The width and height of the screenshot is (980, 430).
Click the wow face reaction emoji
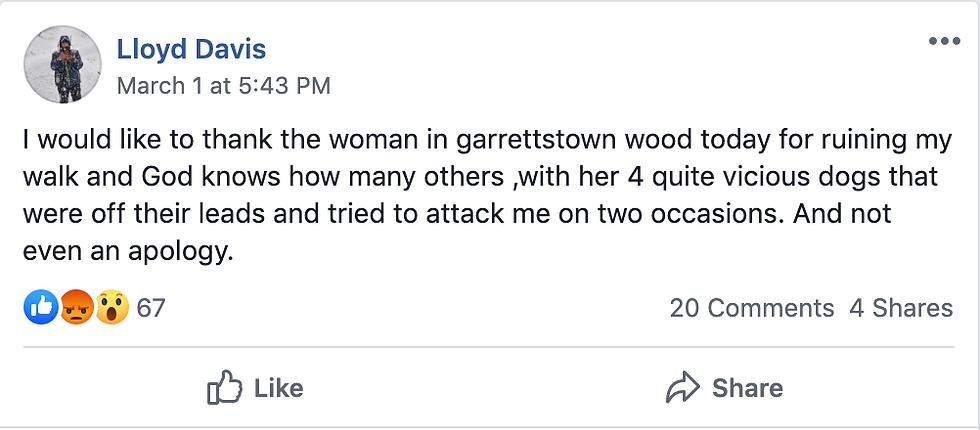click(112, 308)
